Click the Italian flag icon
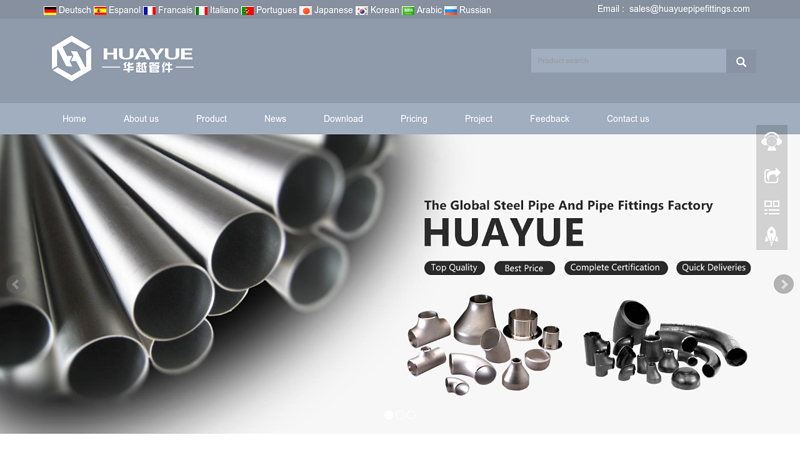 pyautogui.click(x=202, y=11)
